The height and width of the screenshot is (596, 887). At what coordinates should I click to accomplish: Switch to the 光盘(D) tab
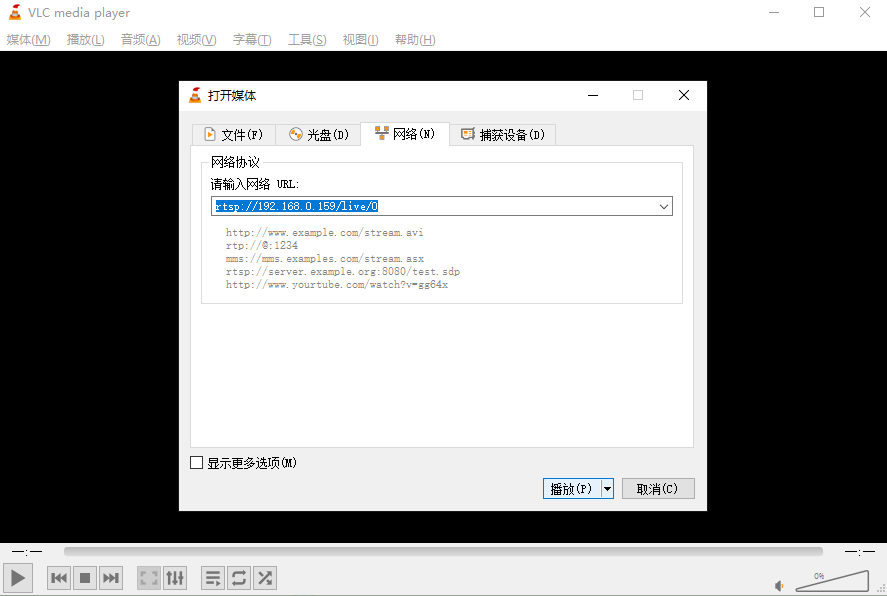click(318, 135)
